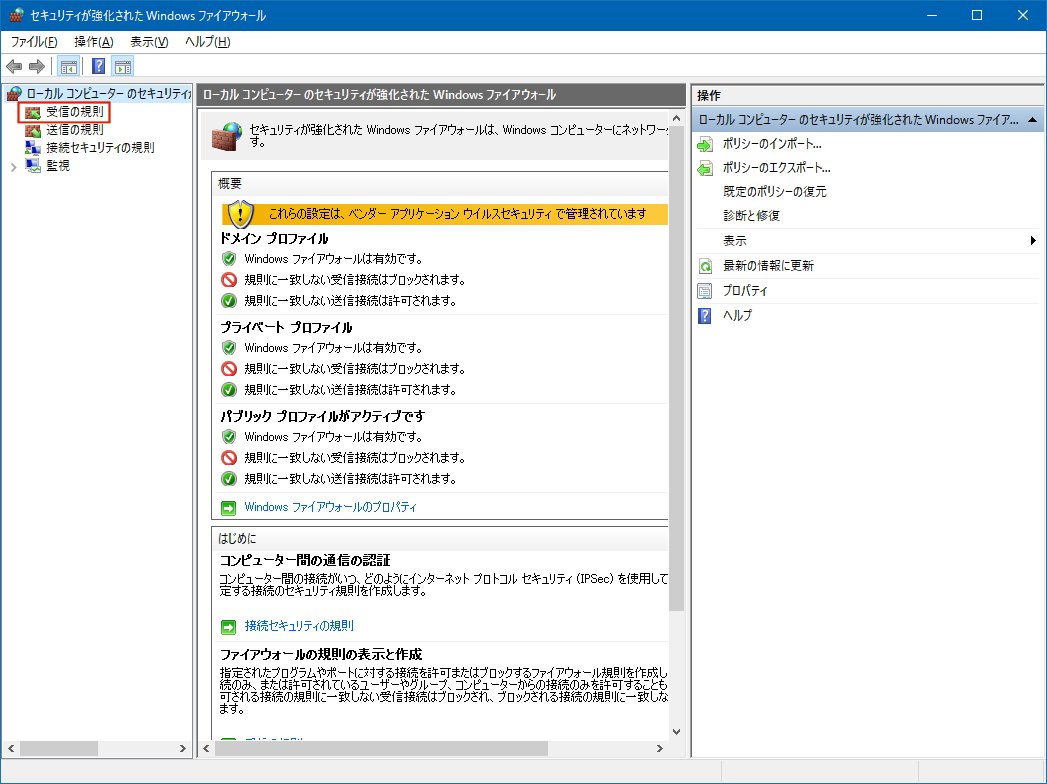
Task: Click the ファイアウォールの規則の表示と作成 heading
Action: click(321, 654)
